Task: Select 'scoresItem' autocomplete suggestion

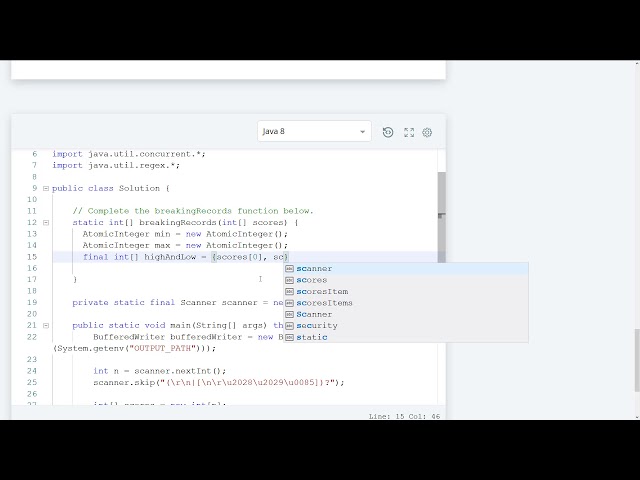Action: point(406,291)
